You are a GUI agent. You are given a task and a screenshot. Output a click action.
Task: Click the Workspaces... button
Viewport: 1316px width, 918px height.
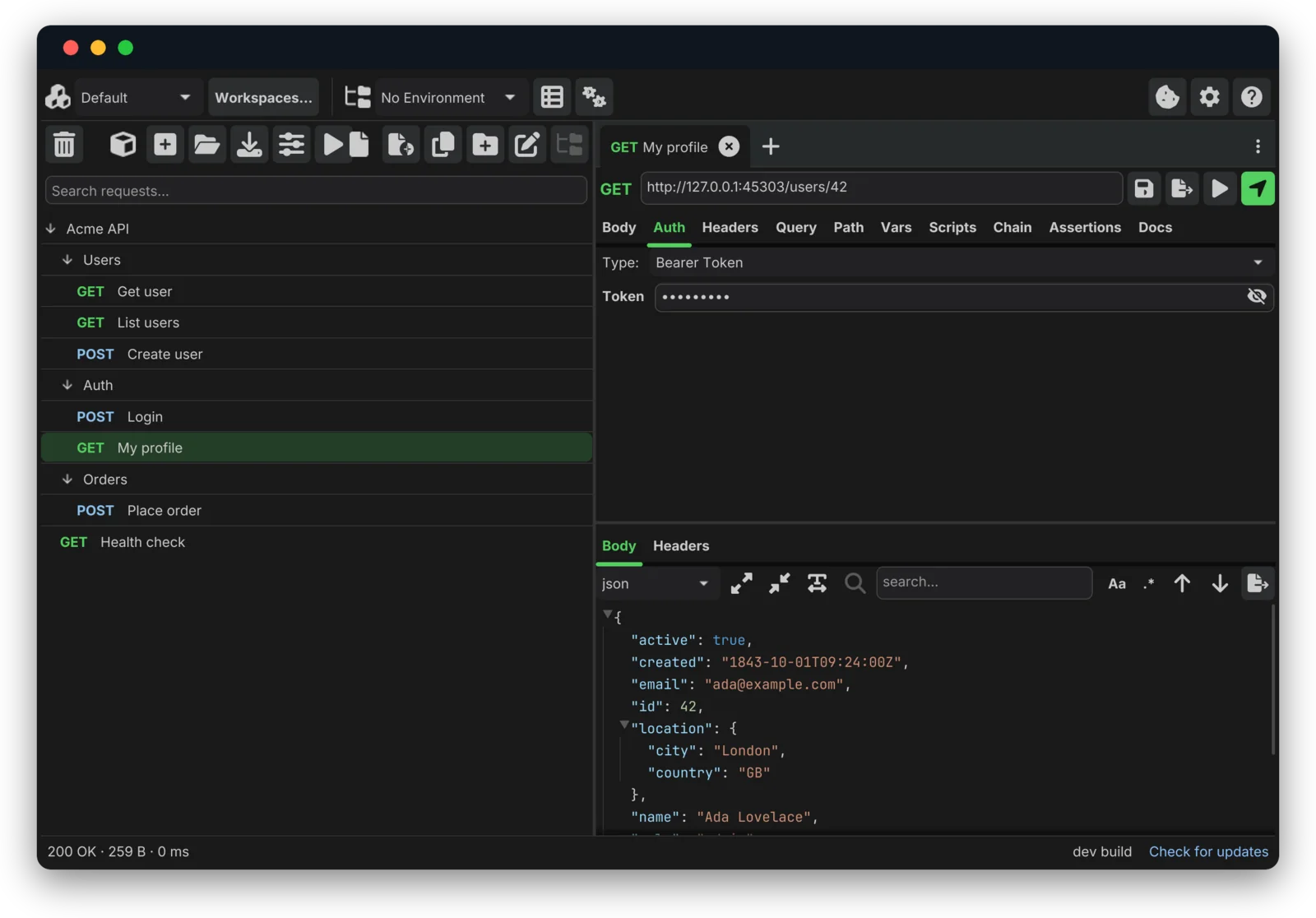coord(263,98)
